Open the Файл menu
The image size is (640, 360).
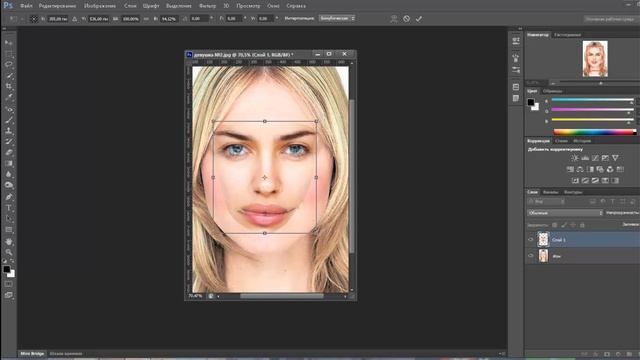26,6
